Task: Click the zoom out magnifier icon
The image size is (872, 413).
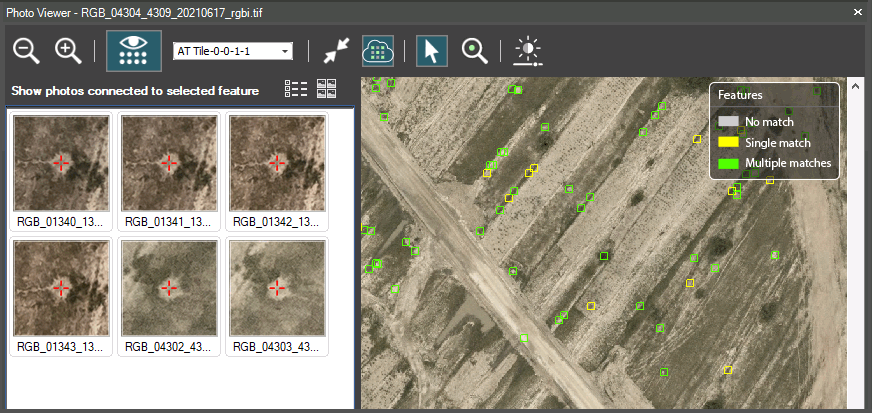Action: tap(26, 51)
